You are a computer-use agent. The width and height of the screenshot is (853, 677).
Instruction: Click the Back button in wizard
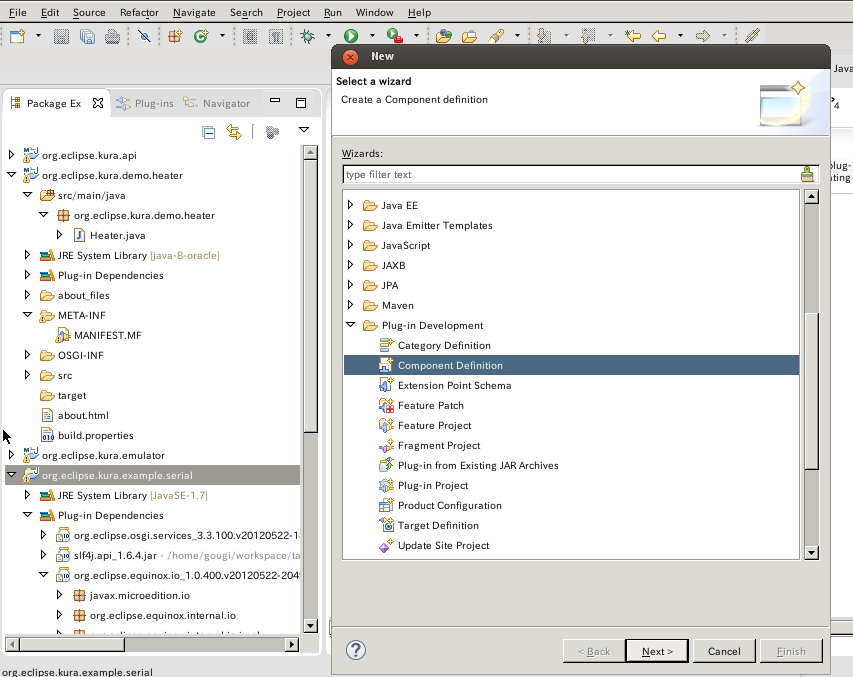click(594, 651)
